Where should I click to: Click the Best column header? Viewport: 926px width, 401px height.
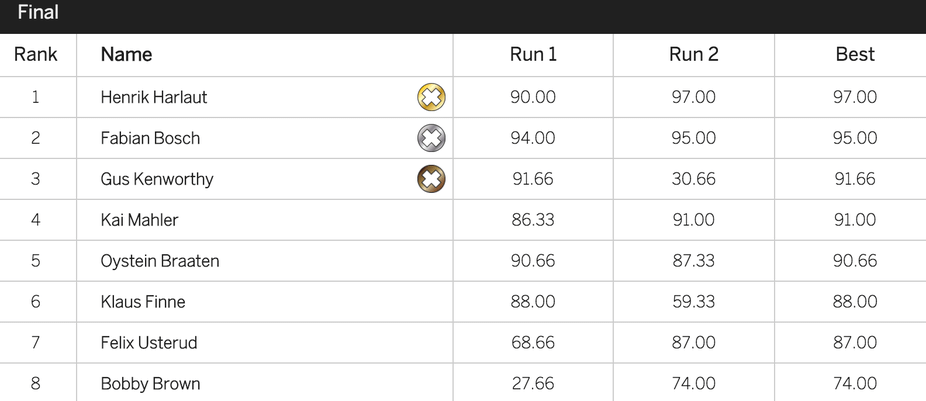855,54
